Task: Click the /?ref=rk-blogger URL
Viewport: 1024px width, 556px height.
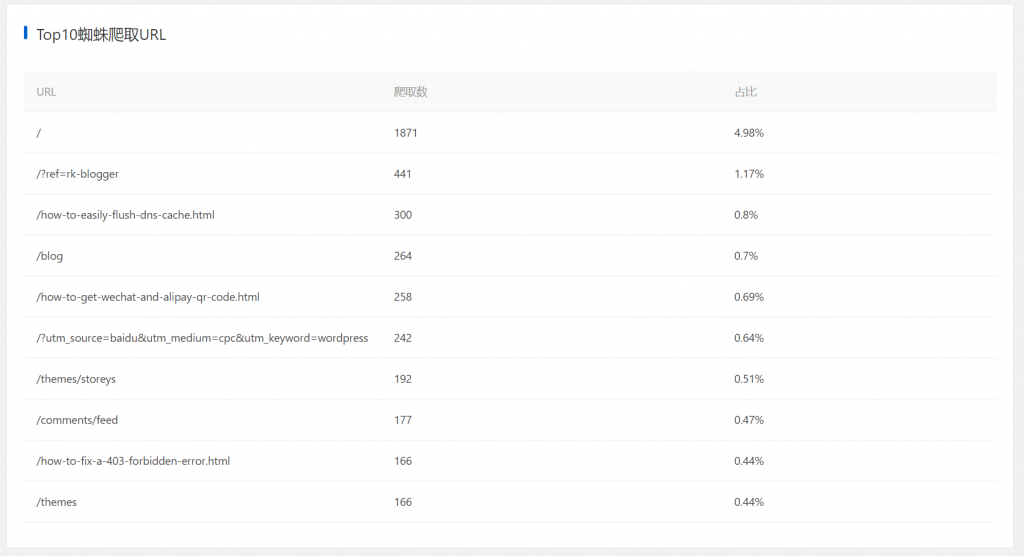Action: coord(77,174)
